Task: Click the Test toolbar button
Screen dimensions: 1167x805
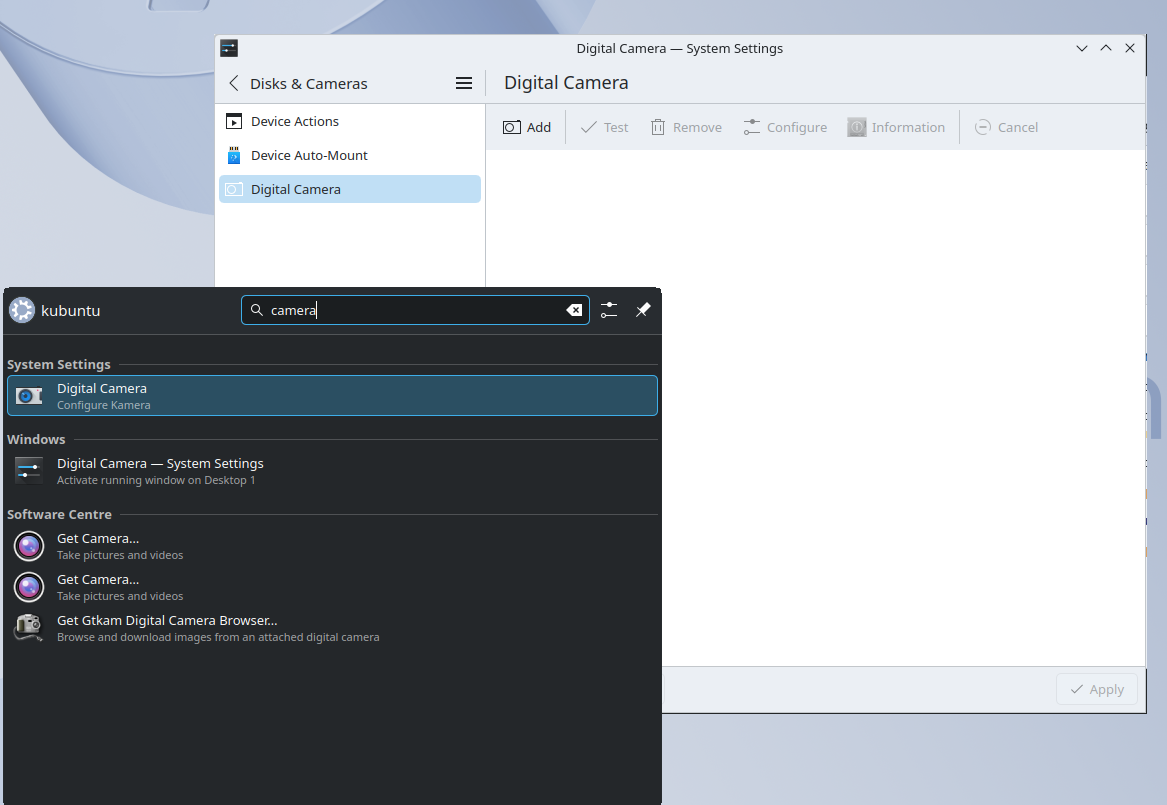Action: [x=604, y=127]
